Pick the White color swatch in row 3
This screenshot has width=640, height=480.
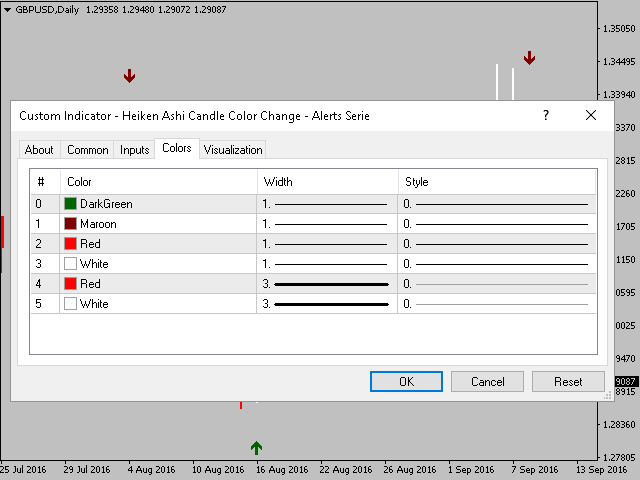(71, 264)
